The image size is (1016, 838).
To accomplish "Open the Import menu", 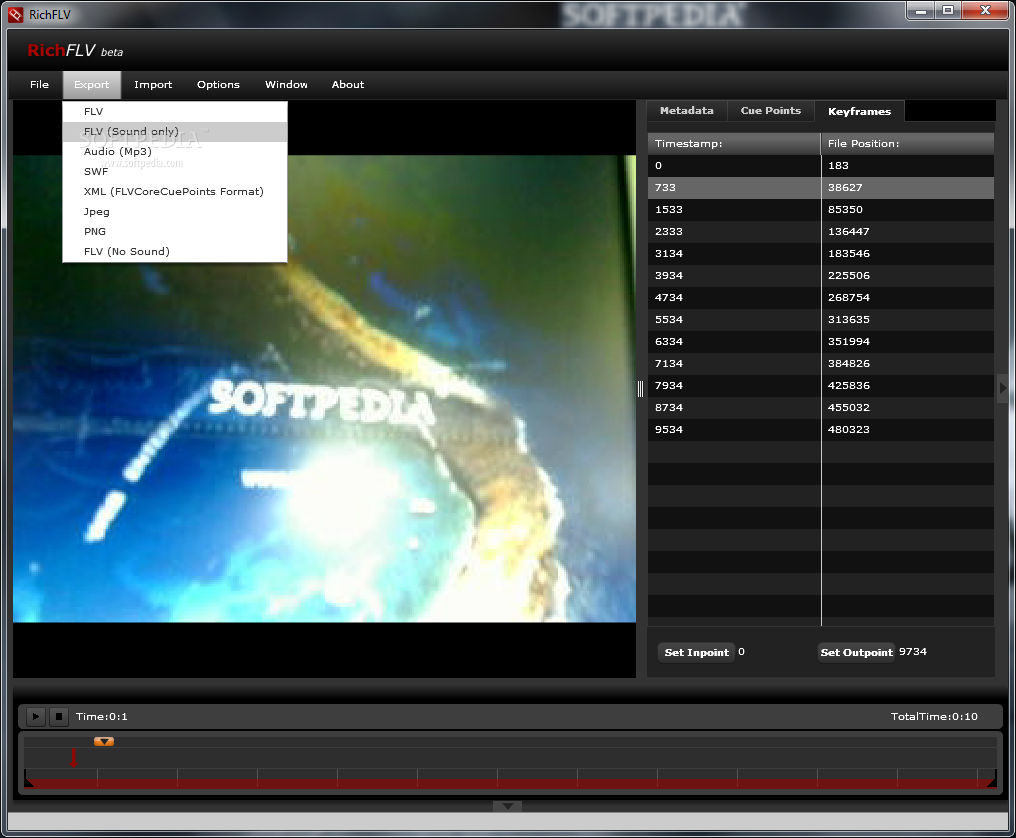I will point(153,84).
